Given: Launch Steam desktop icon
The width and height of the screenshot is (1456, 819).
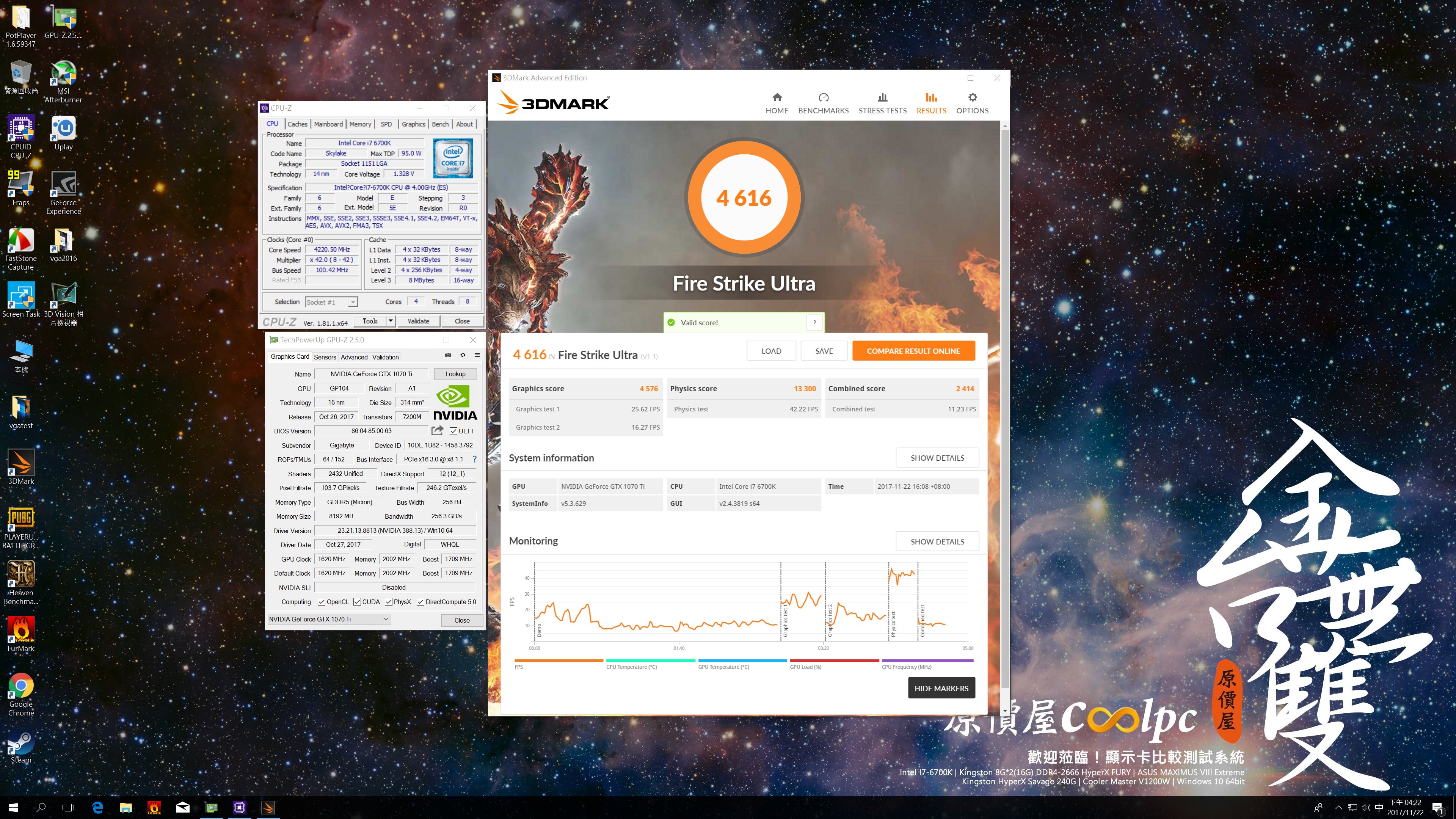Looking at the screenshot, I should (21, 748).
